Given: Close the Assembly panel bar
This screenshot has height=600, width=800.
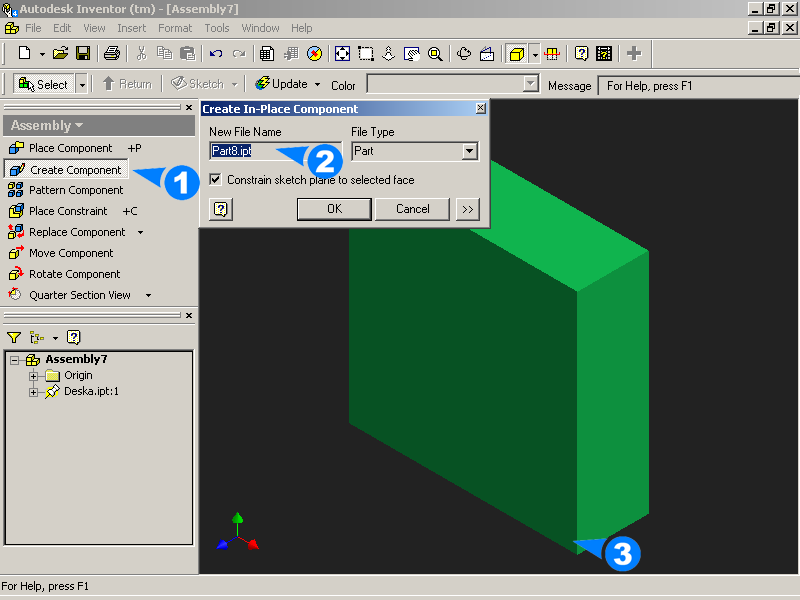Looking at the screenshot, I should (189, 107).
